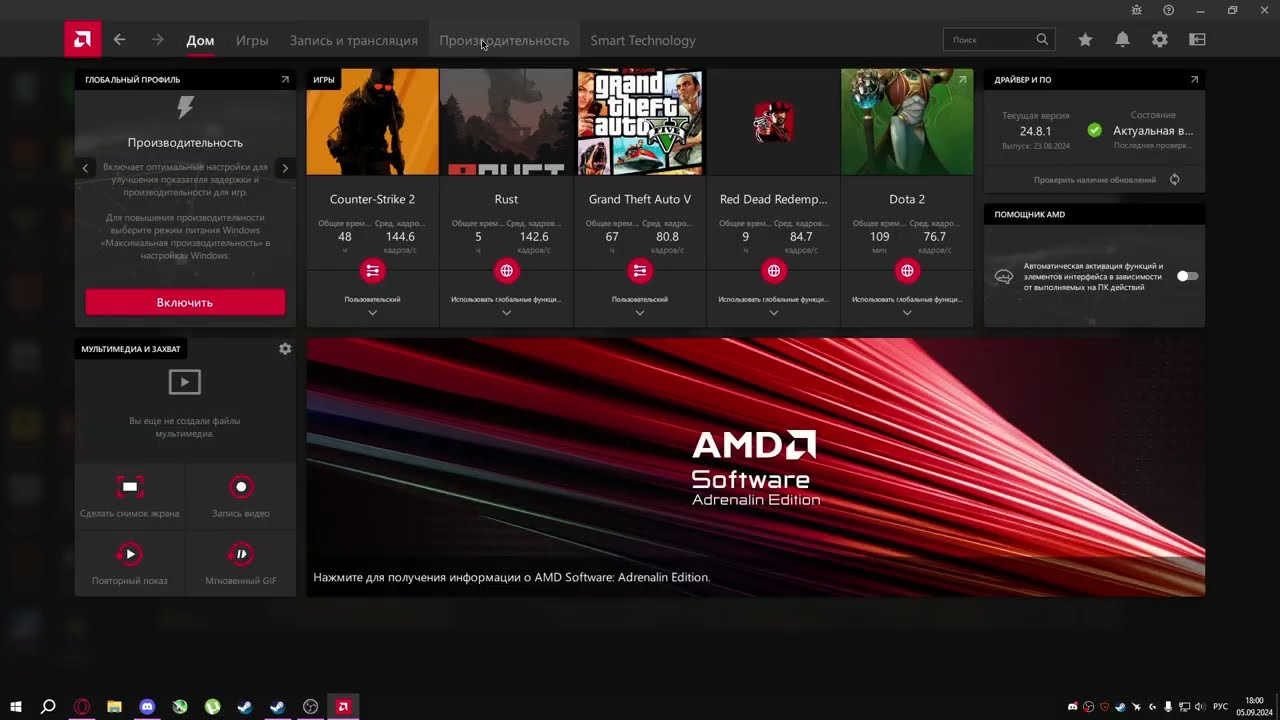Expand Rust profile dropdown chevron
This screenshot has width=1280, height=720.
506,313
